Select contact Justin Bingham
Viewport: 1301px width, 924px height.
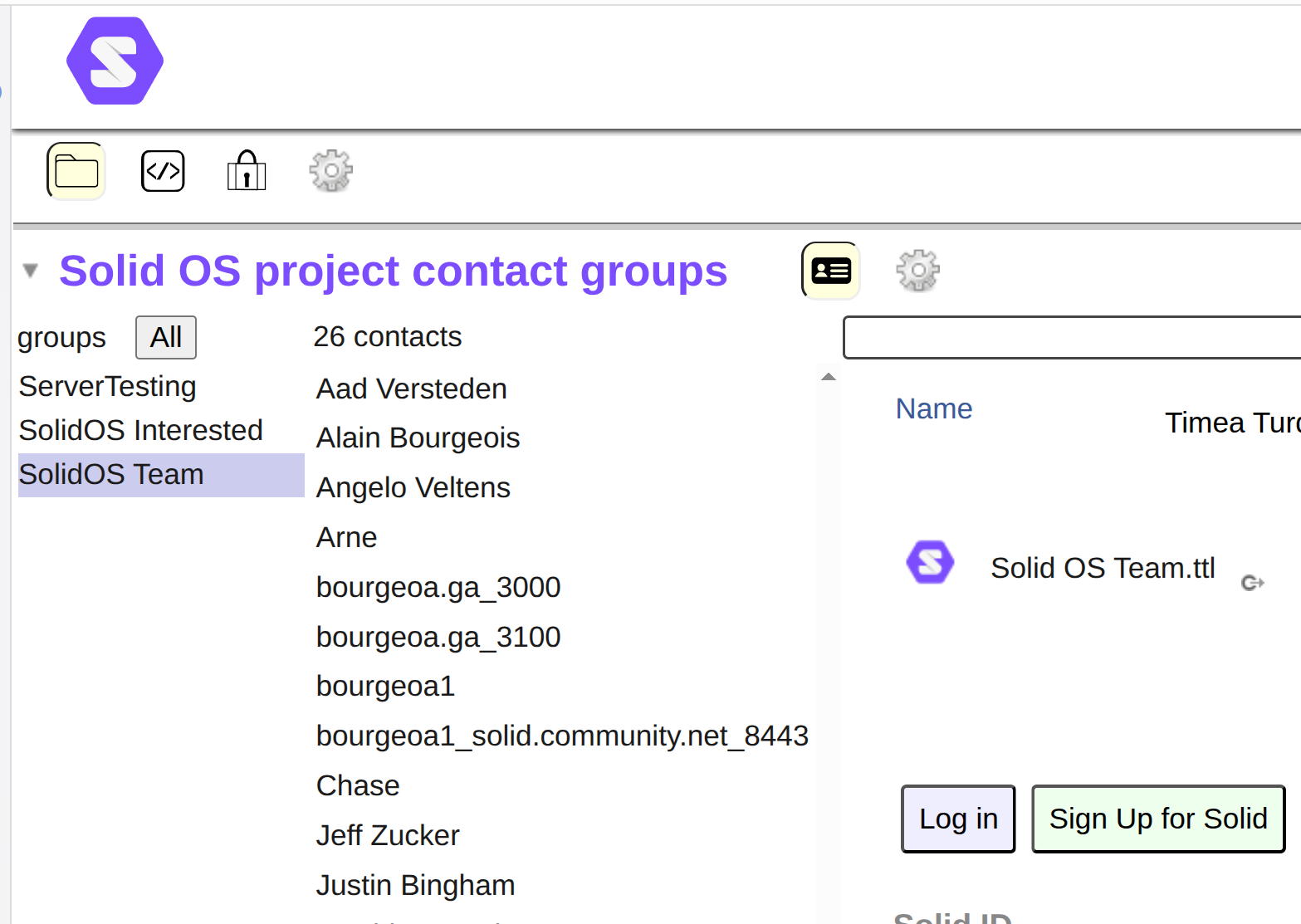(416, 885)
